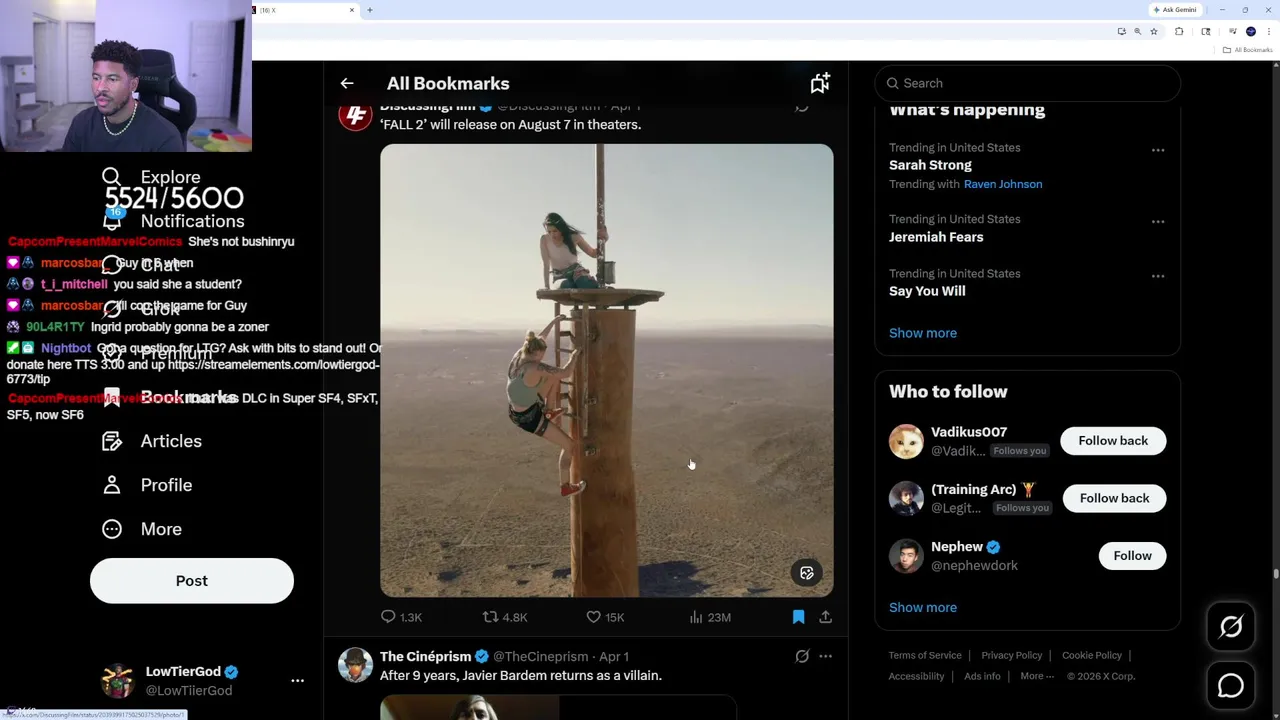Screen dimensions: 1280x720
Task: Share the FALL 2 post
Action: point(826,617)
